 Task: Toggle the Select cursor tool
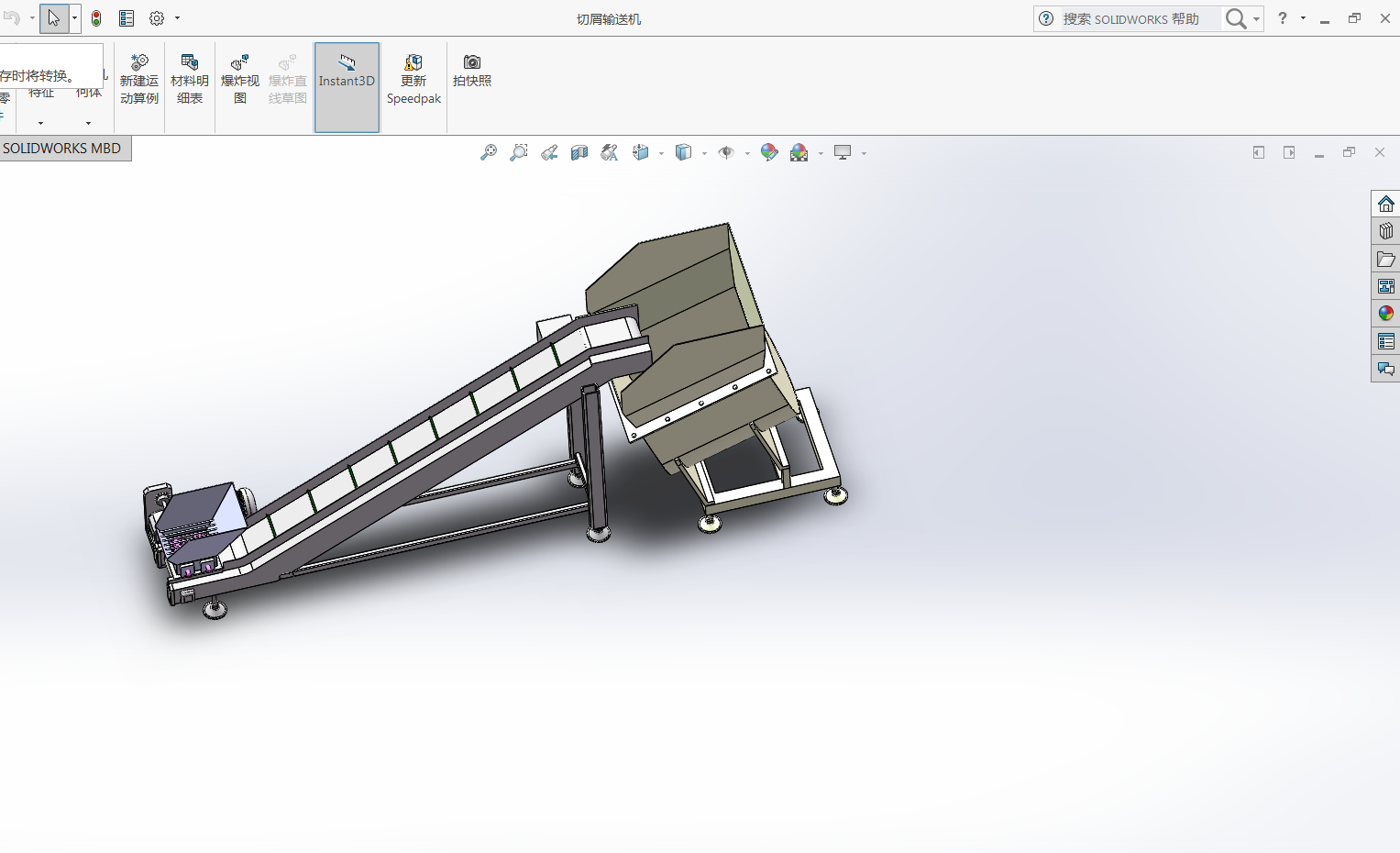[54, 18]
